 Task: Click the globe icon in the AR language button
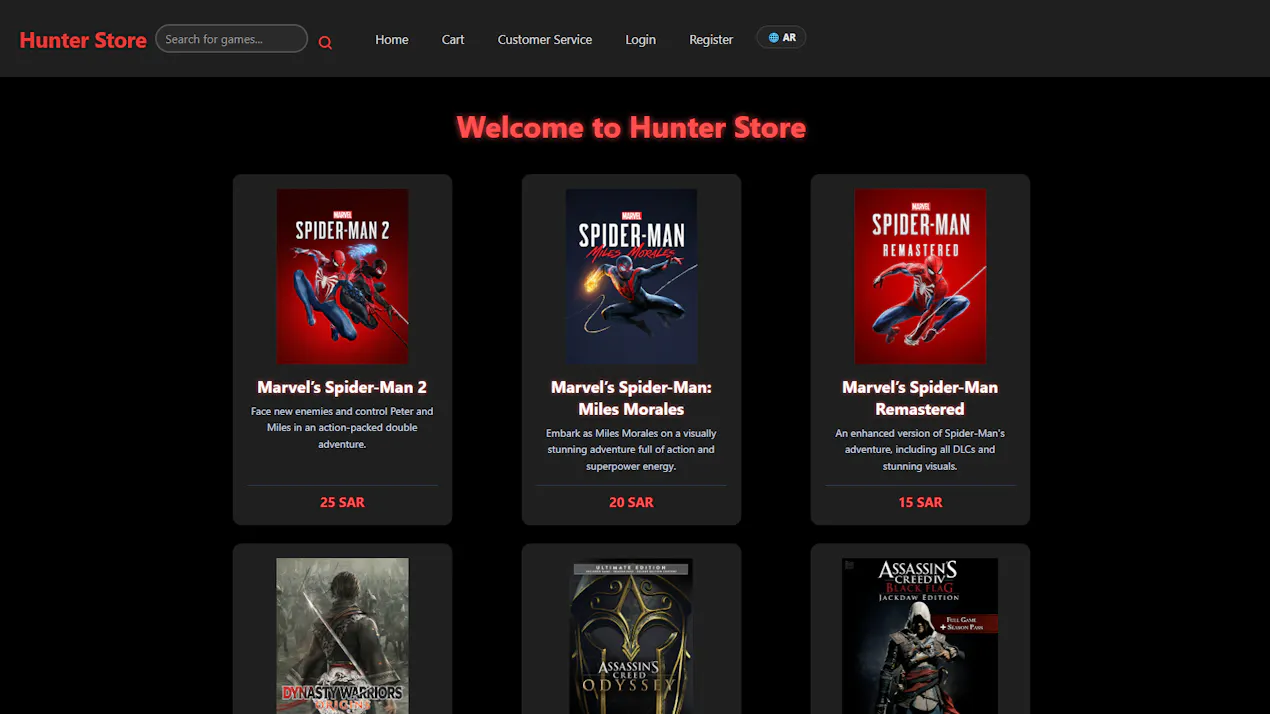tap(773, 38)
